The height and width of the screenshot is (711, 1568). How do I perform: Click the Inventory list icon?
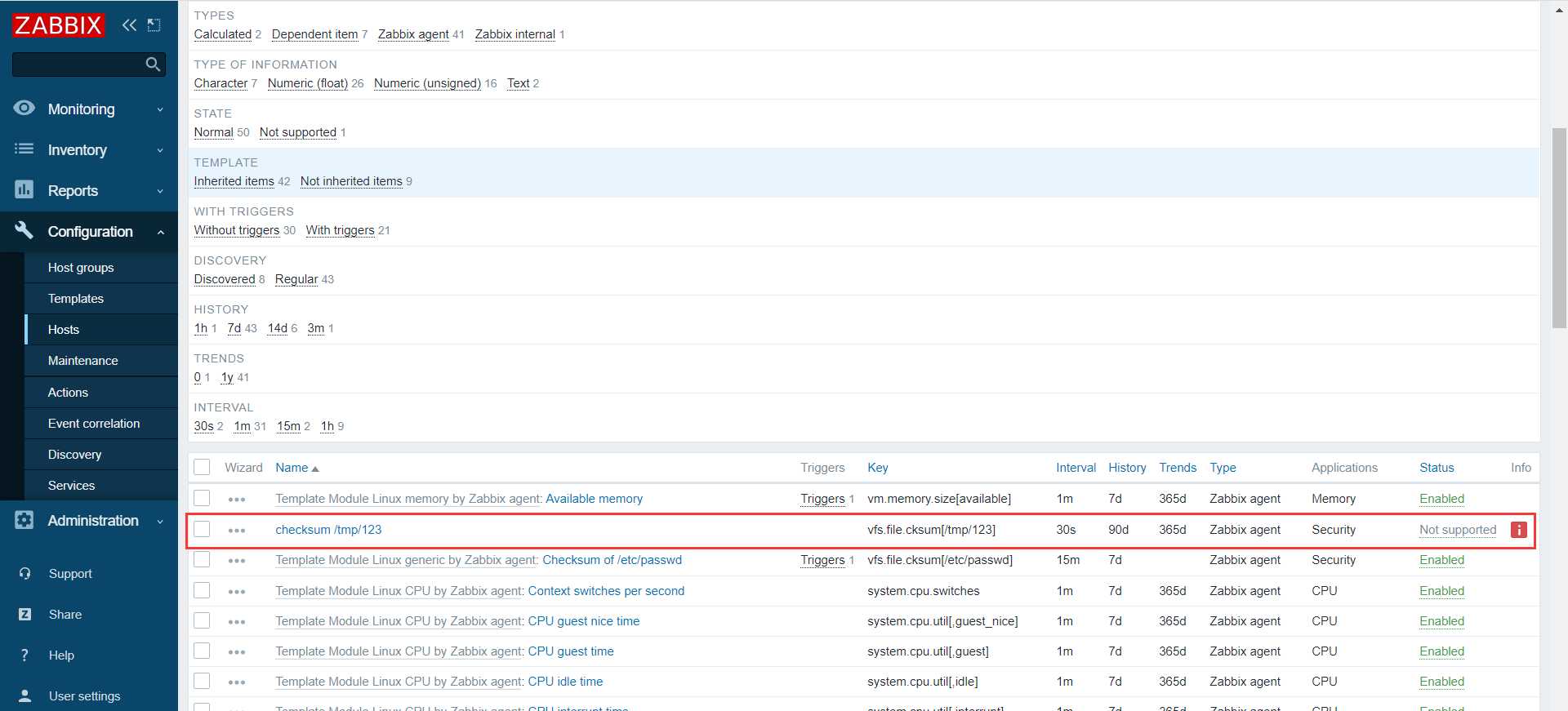[24, 149]
